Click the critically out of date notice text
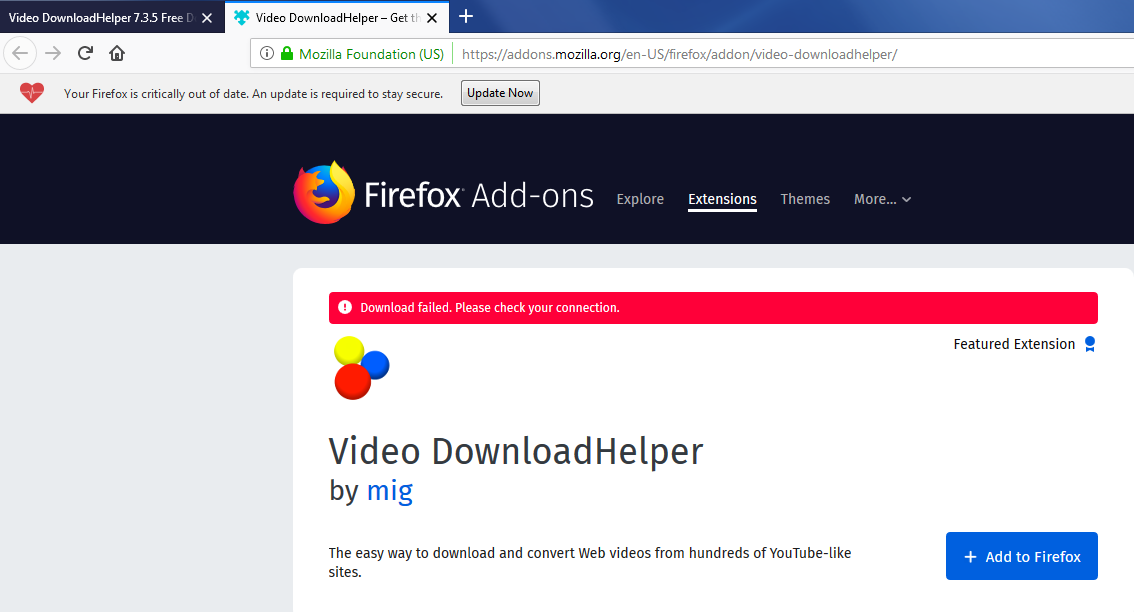The image size is (1134, 612). (253, 94)
